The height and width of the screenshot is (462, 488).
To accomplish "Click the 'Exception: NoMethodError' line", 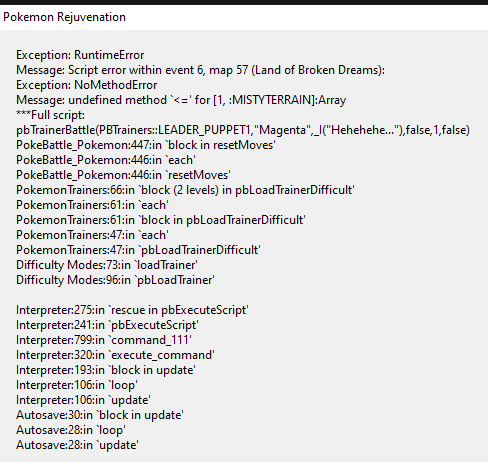I will 86,85.
